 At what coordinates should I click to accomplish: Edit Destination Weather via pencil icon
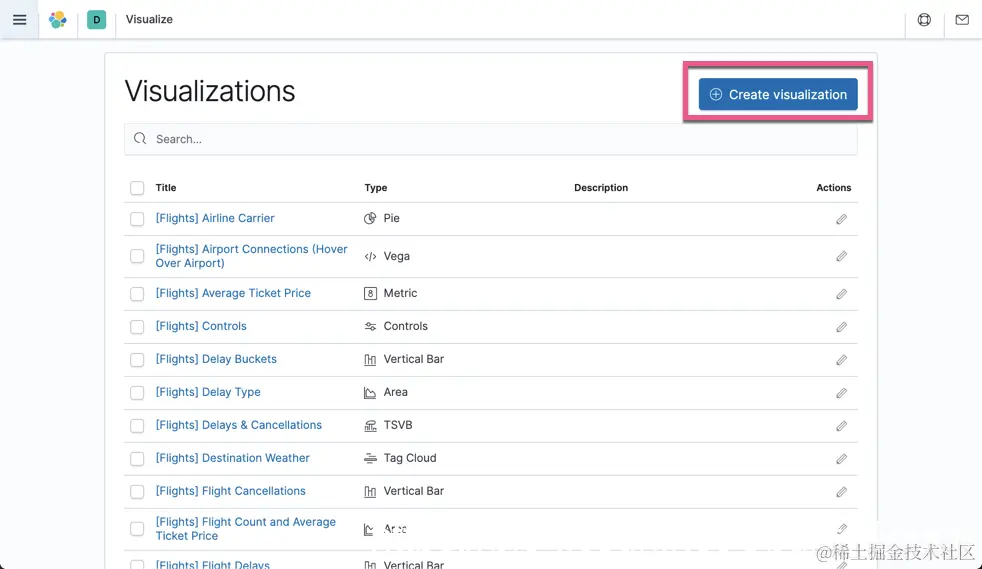tap(841, 459)
